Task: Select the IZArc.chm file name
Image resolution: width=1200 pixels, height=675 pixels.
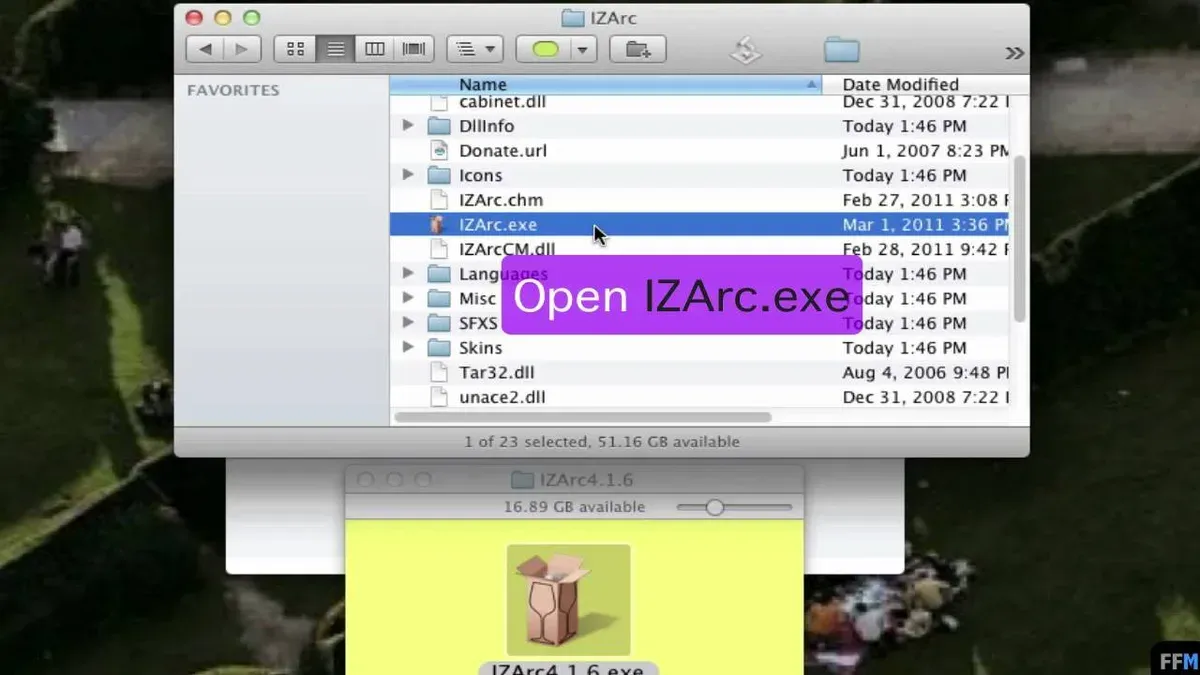Action: pyautogui.click(x=501, y=200)
